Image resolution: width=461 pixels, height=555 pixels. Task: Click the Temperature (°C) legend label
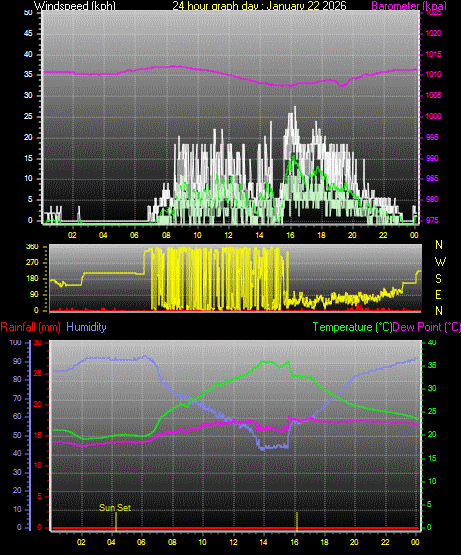[352, 327]
